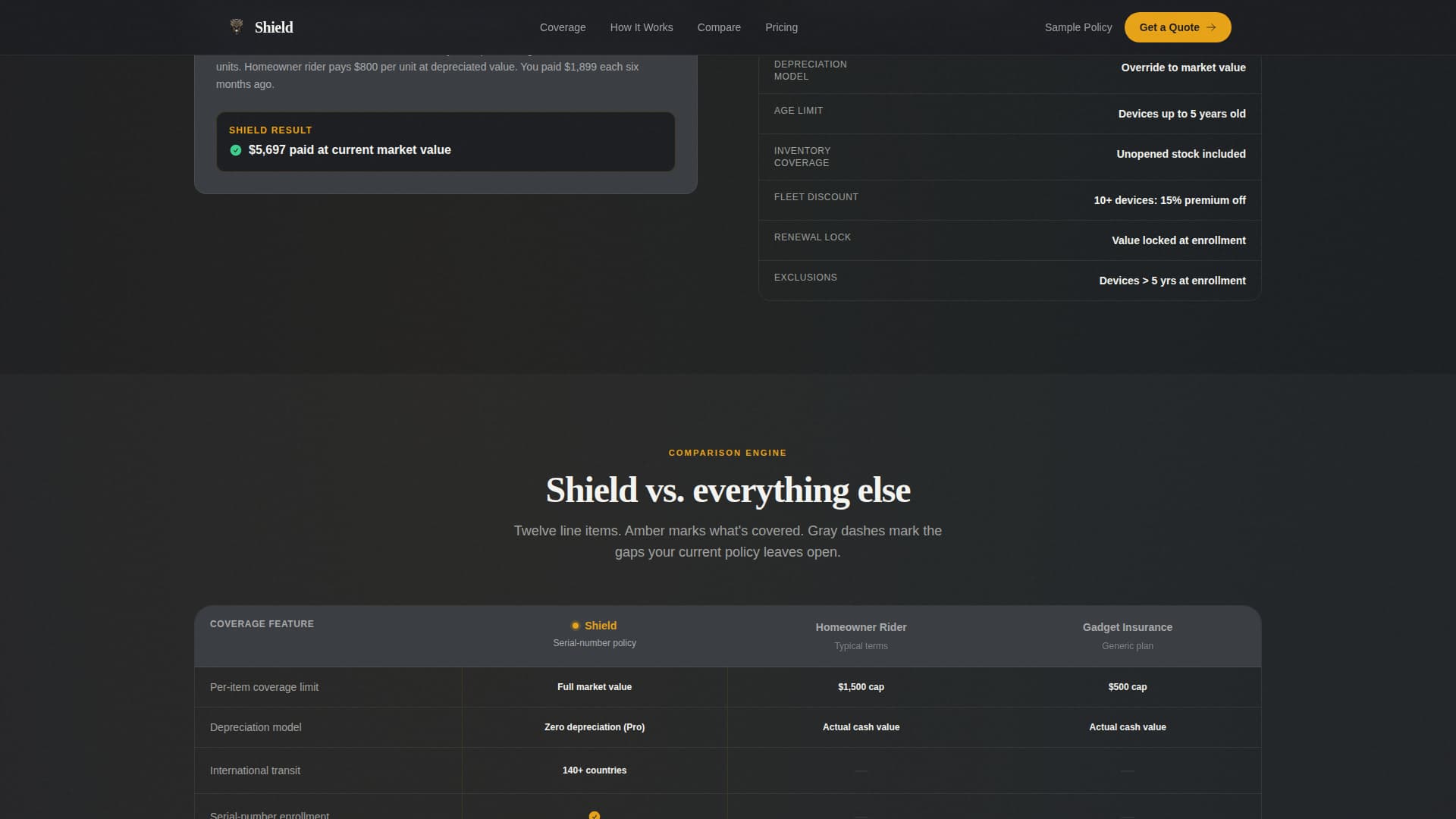Click "Devices up to 5 years old" value
Screen dimensions: 1456x819
(x=1181, y=114)
